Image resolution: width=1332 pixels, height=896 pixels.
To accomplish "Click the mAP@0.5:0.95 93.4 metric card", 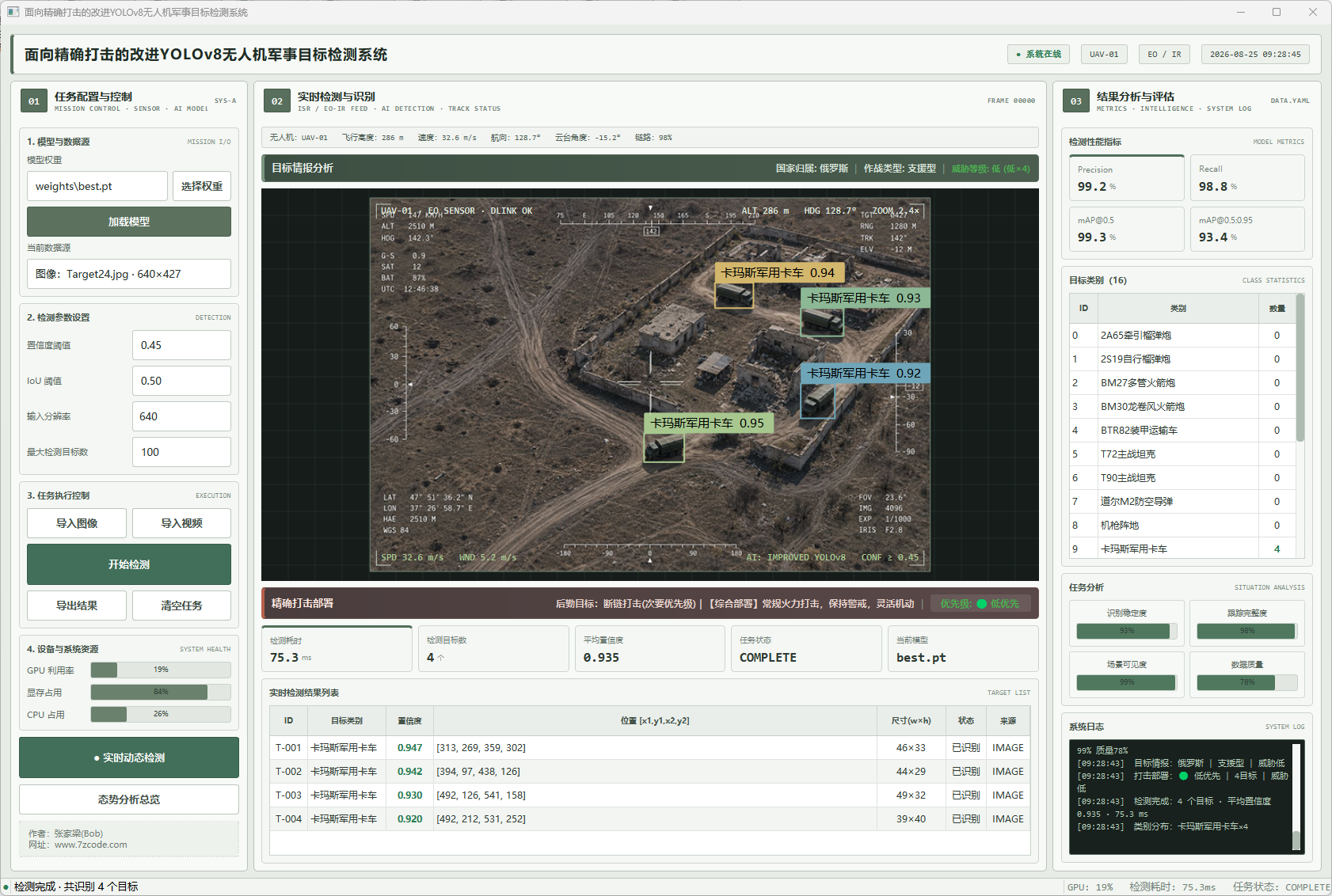I will point(1247,229).
